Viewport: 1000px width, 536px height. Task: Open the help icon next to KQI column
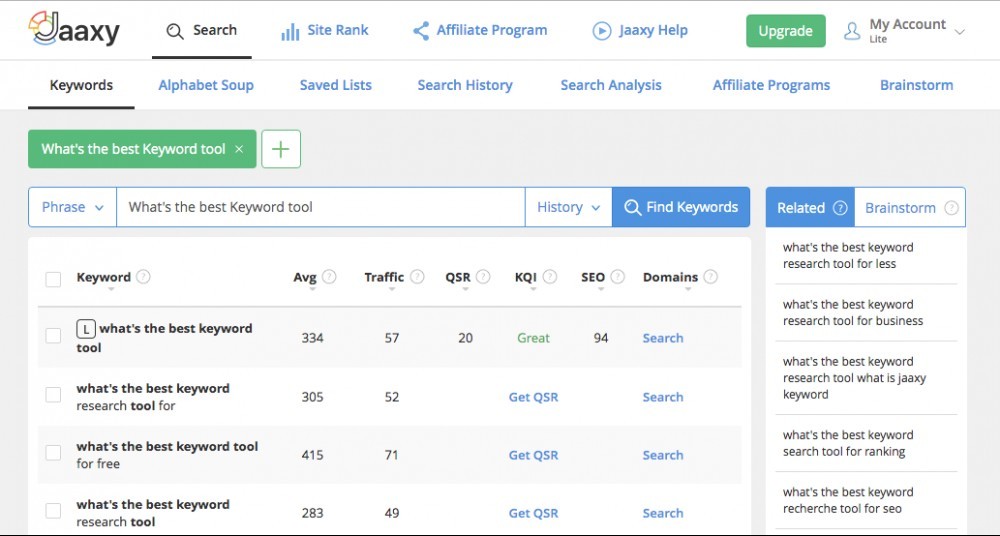tap(550, 277)
